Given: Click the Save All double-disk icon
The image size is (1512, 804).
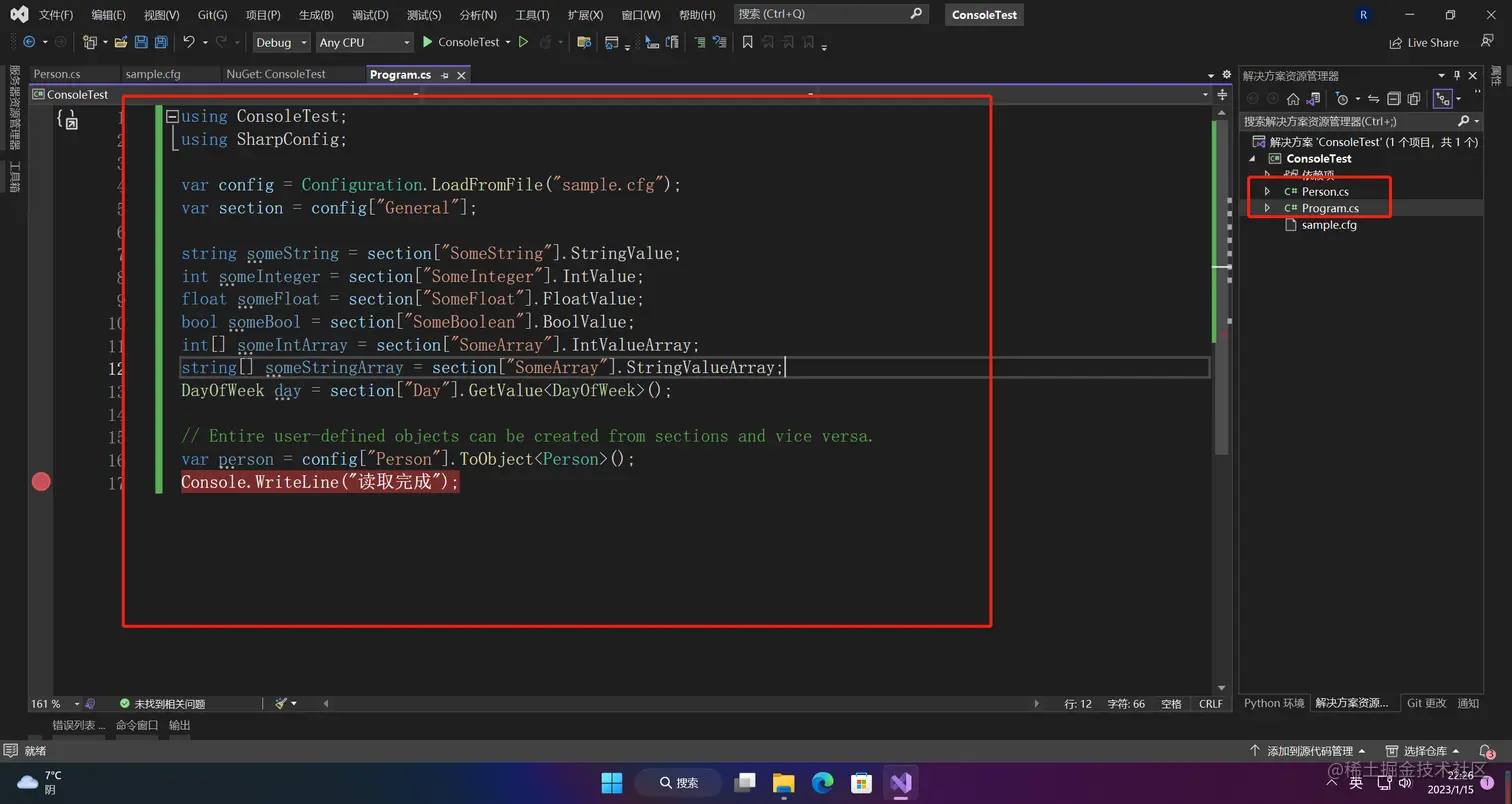Looking at the screenshot, I should [x=161, y=42].
